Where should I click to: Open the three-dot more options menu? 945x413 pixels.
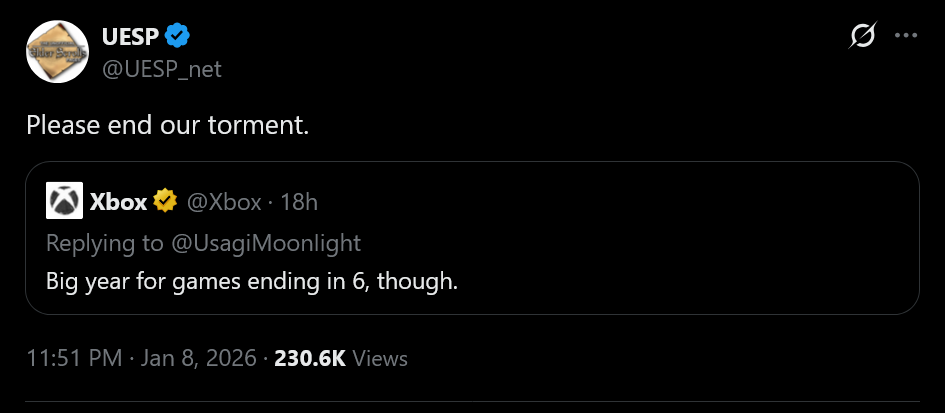tap(905, 37)
